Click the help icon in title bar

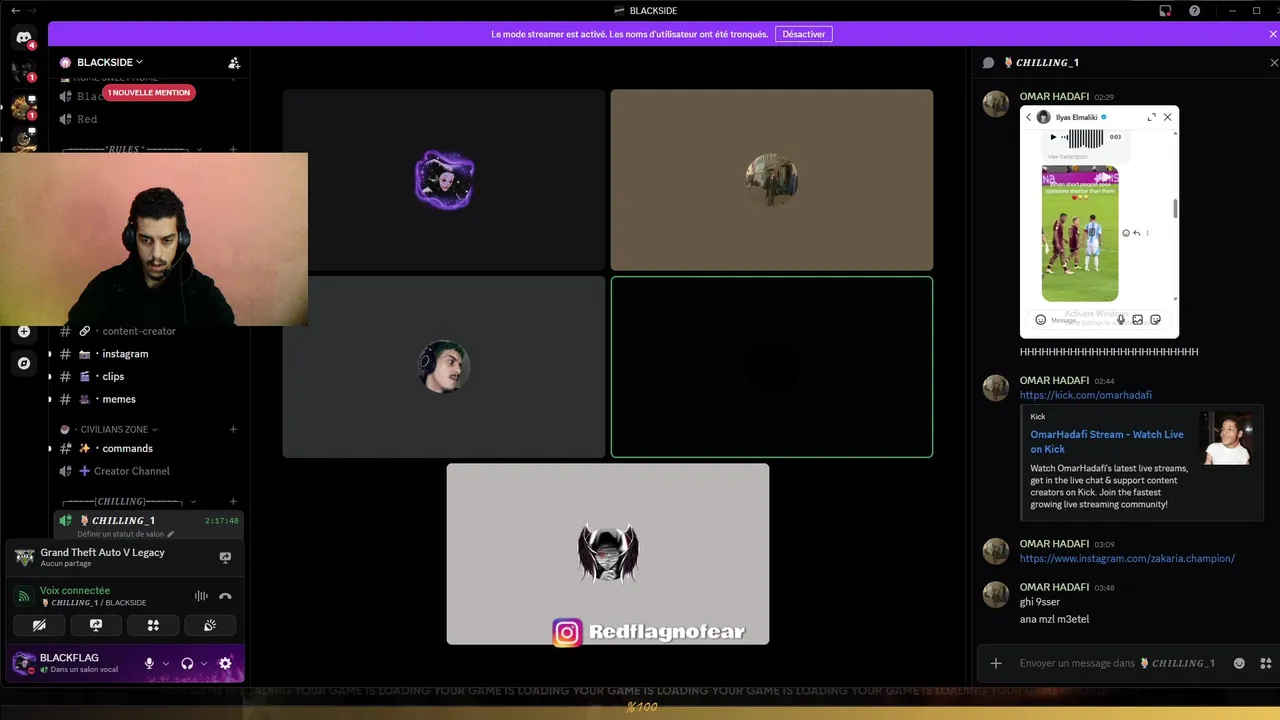pos(1194,11)
